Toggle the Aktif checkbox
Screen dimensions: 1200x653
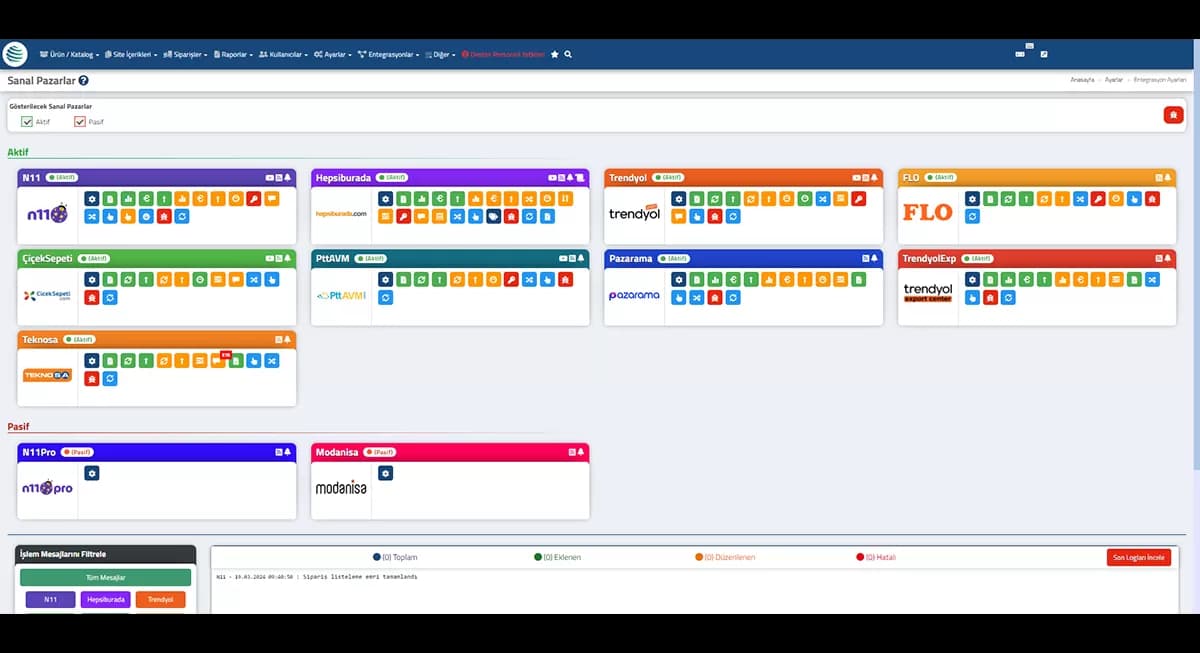click(27, 122)
